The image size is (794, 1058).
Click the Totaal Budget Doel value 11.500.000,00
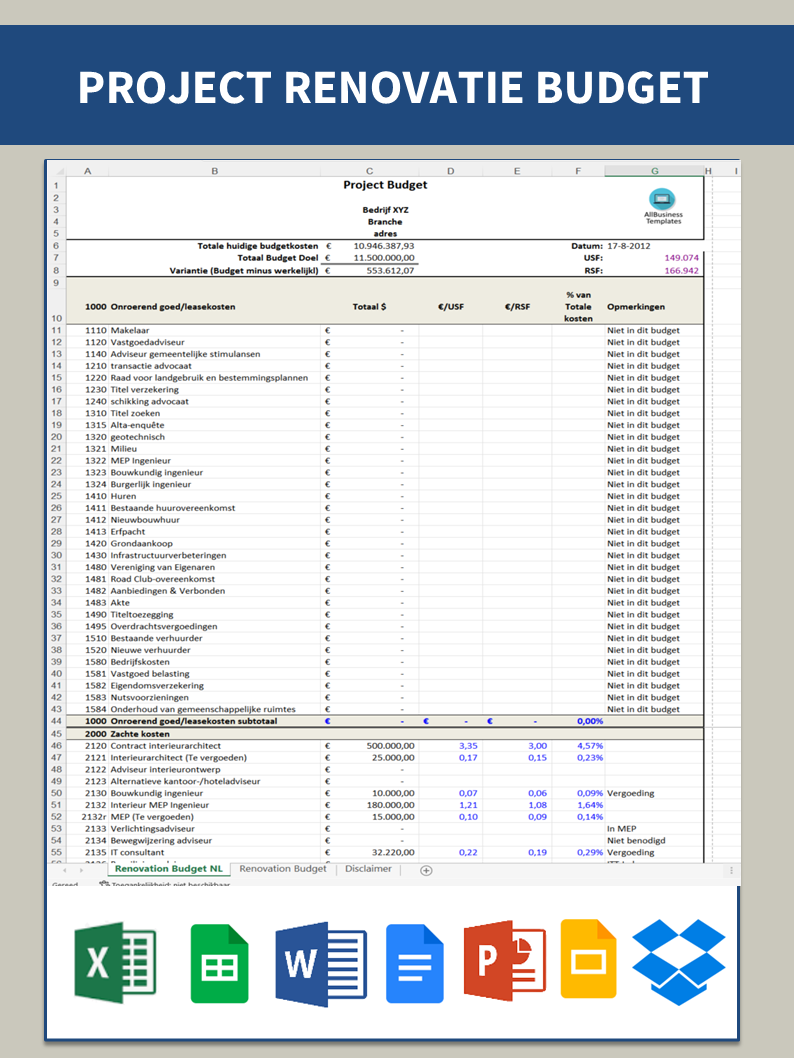384,258
